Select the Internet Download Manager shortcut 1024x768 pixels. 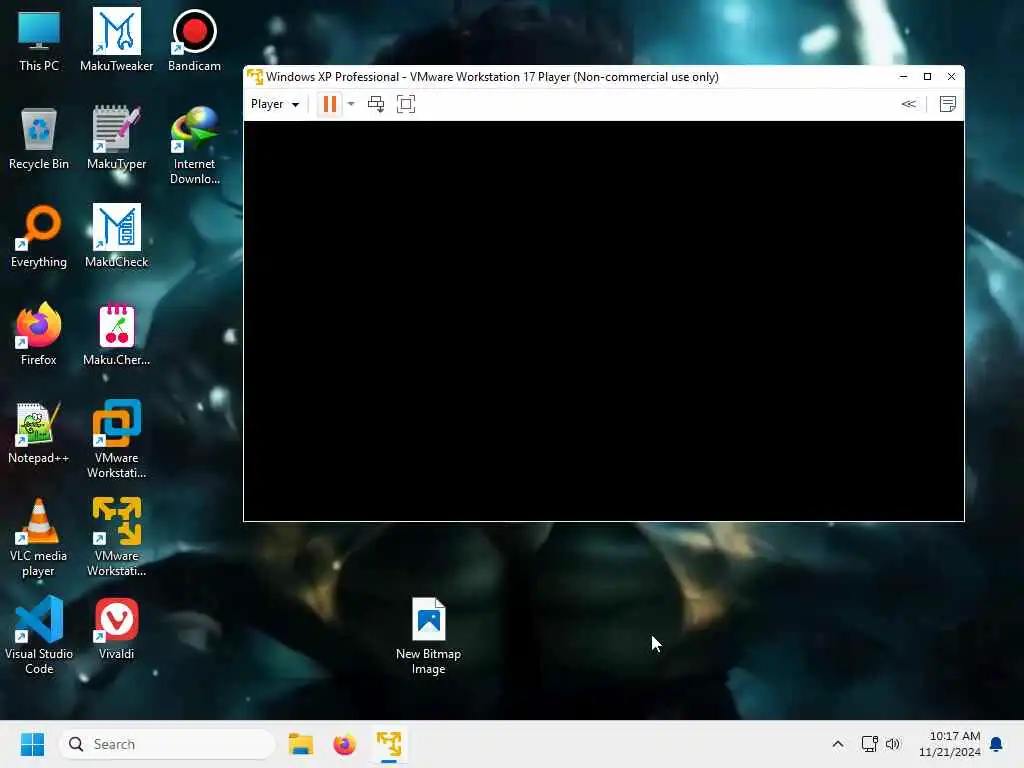[x=194, y=146]
